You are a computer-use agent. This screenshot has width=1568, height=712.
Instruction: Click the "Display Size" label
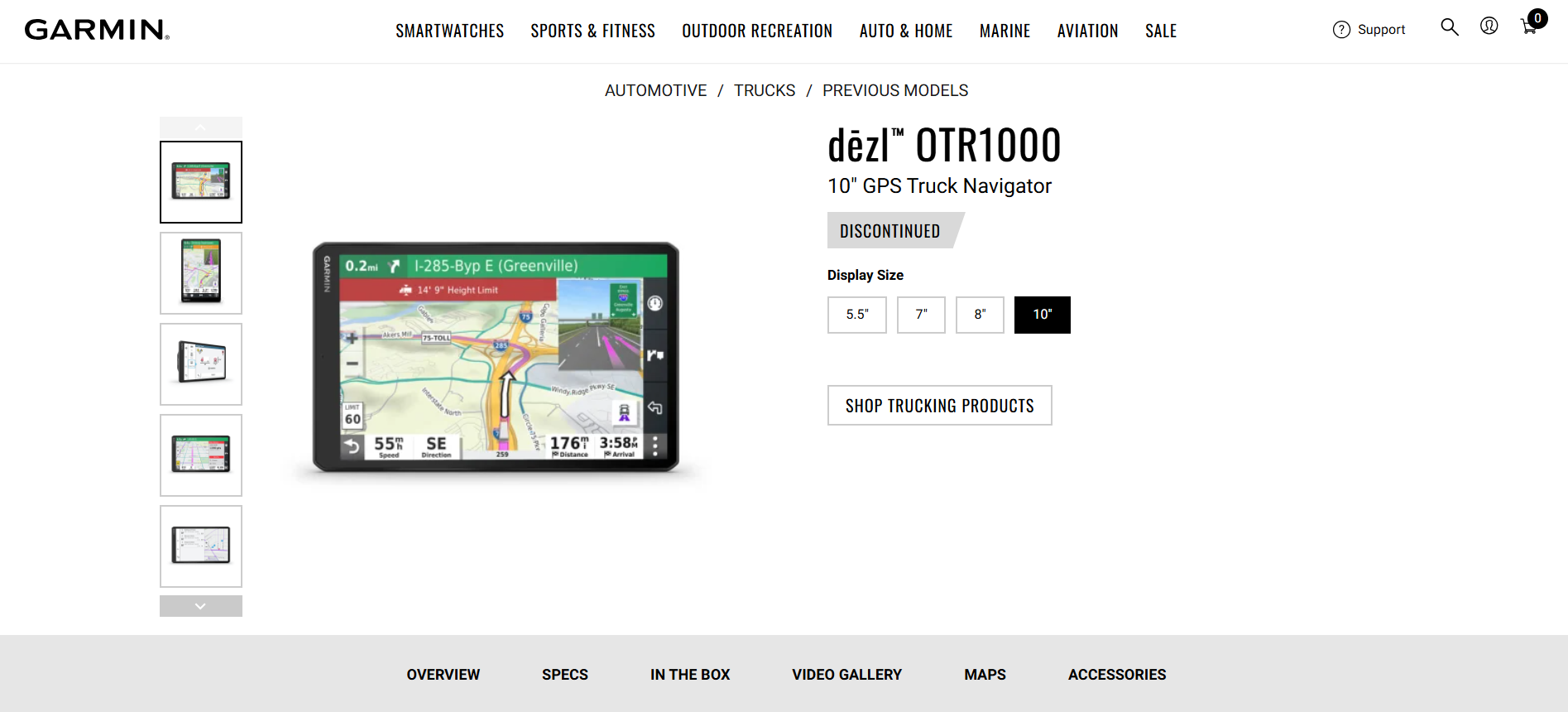866,275
